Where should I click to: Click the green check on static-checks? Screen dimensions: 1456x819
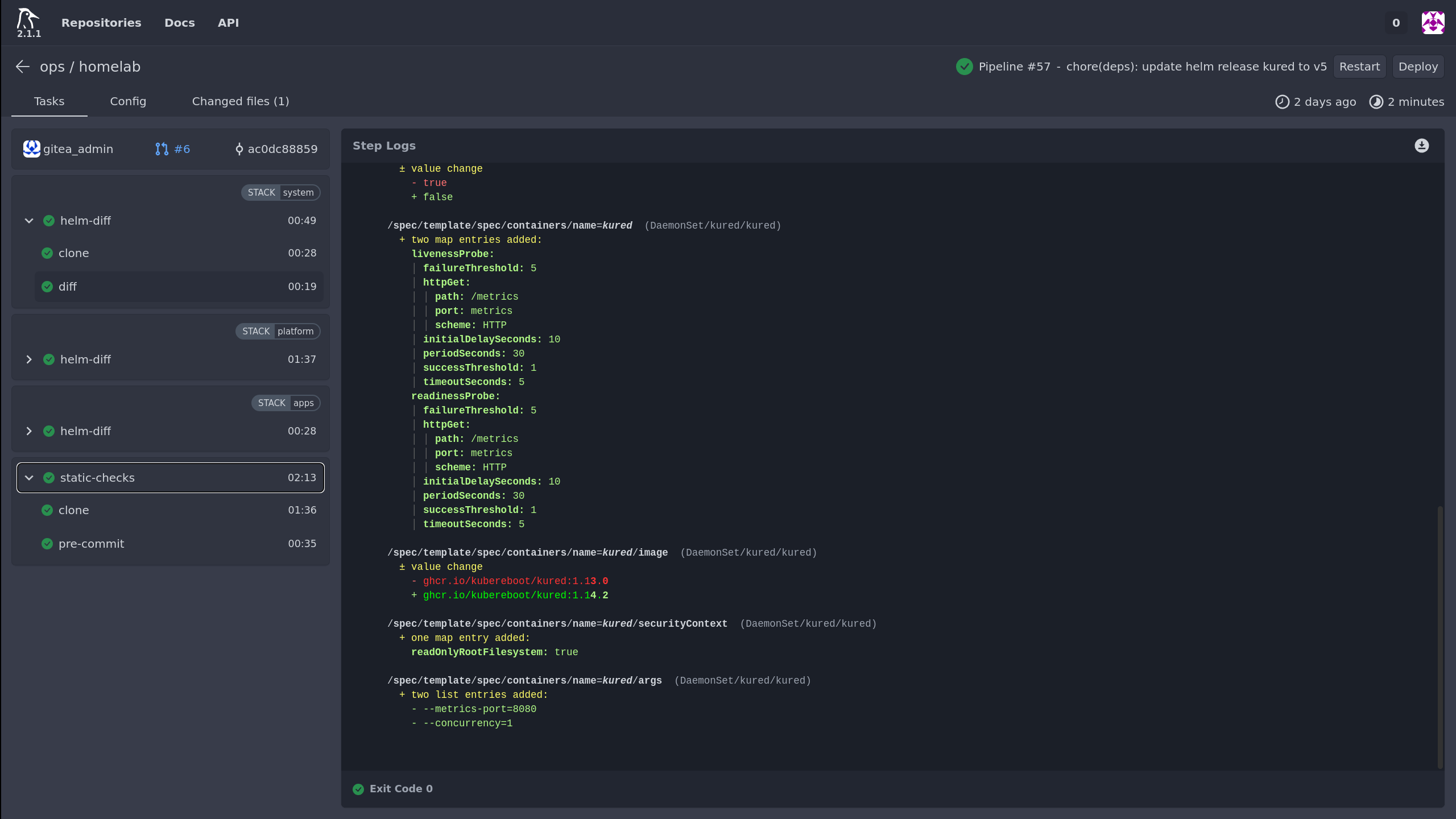coord(49,478)
